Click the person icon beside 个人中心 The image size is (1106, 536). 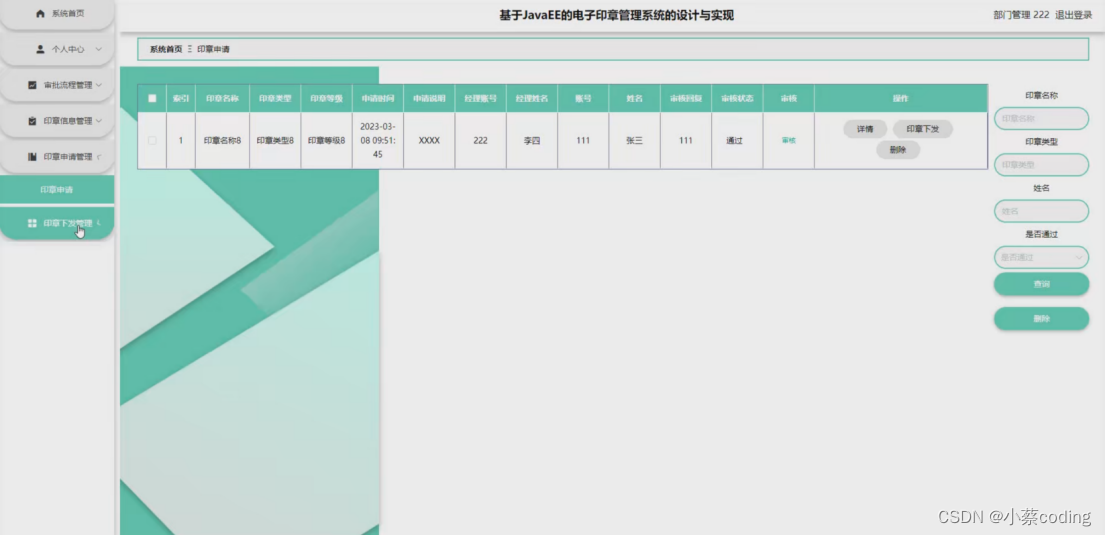40,49
